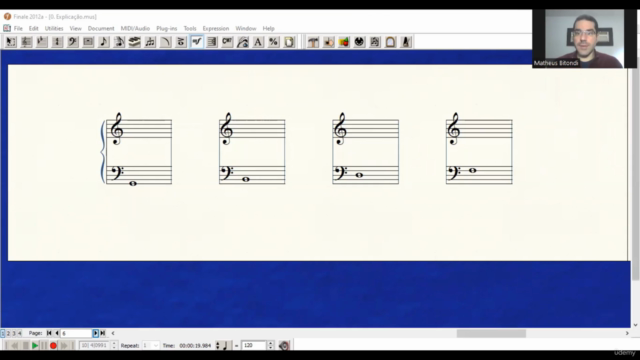This screenshot has width=640, height=360.
Task: Start playback with the green Play button
Action: click(x=35, y=346)
